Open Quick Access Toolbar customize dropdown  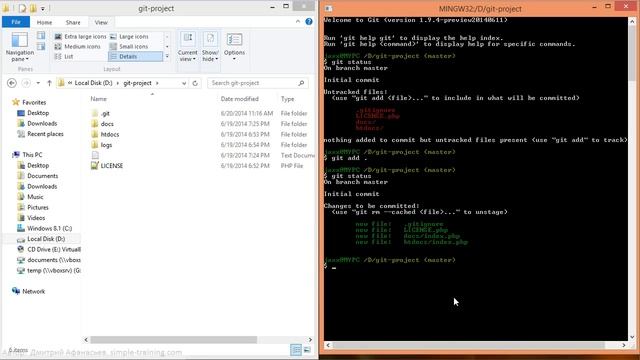[x=43, y=8]
